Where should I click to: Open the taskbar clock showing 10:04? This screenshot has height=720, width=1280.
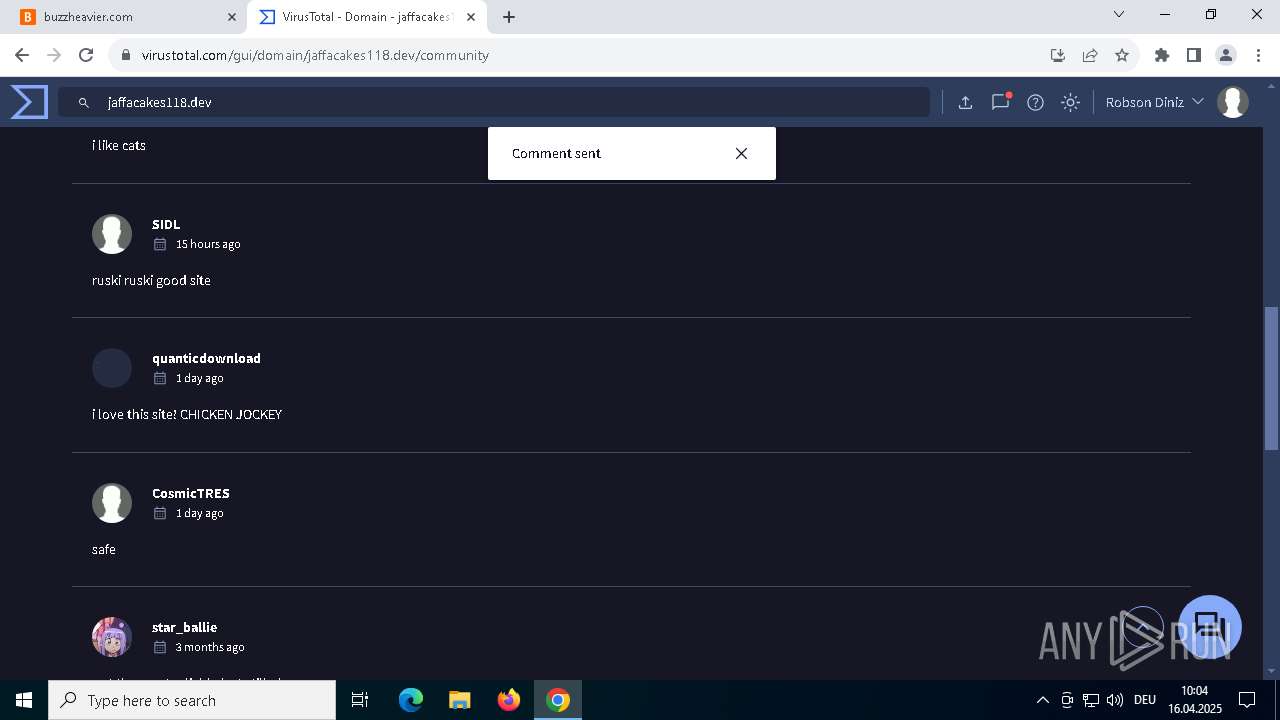coord(1194,699)
